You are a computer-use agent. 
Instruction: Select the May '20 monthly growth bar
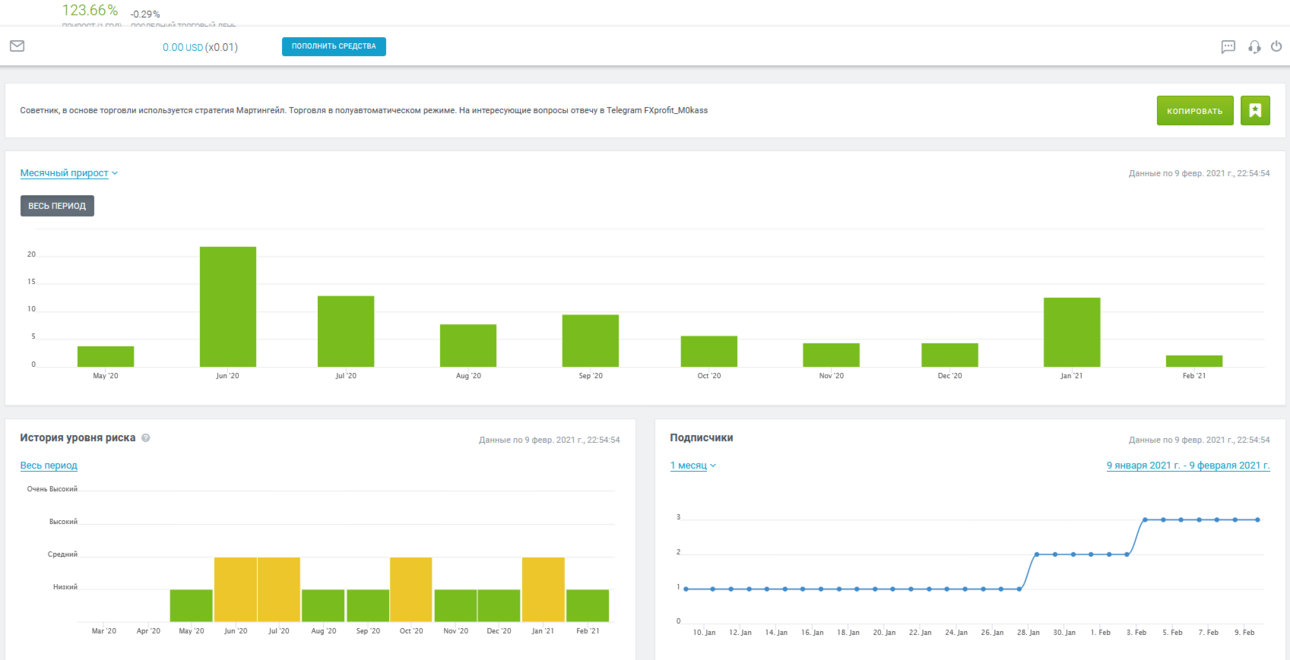point(106,357)
